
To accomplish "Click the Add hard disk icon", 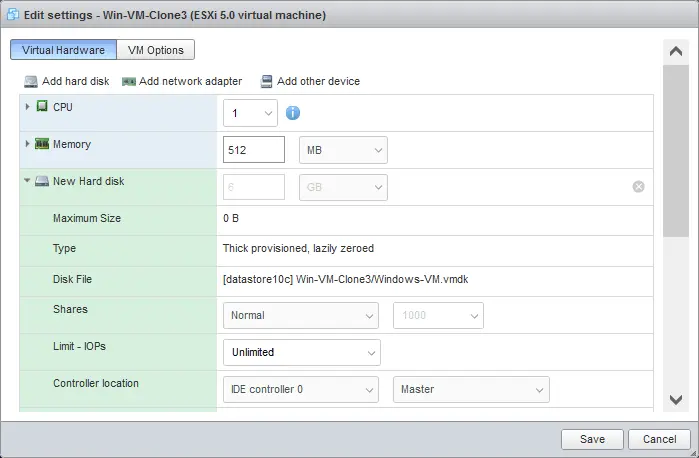I will [x=31, y=82].
